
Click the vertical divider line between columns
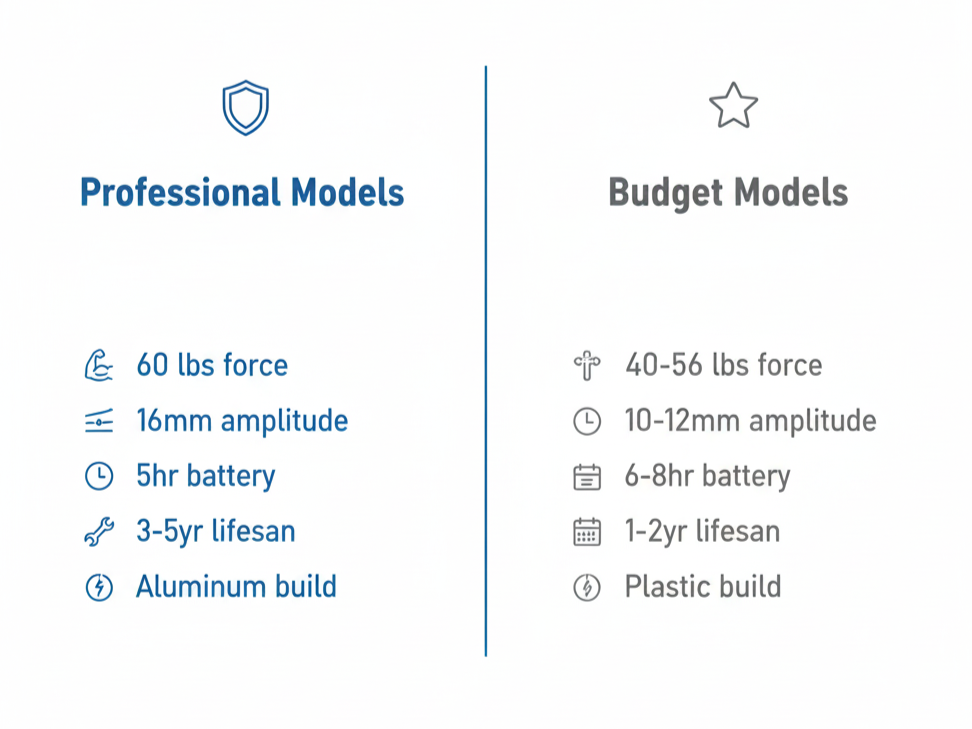486,360
